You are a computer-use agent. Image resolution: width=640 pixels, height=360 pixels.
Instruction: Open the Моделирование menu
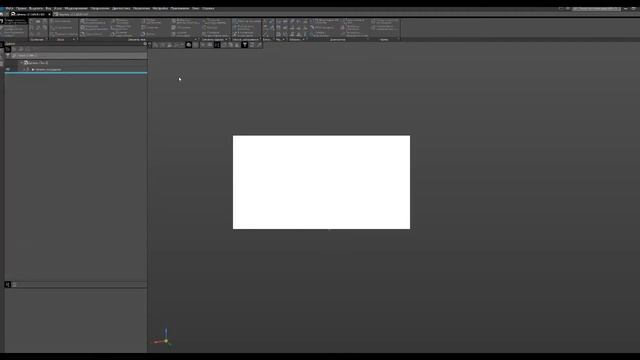(x=76, y=8)
